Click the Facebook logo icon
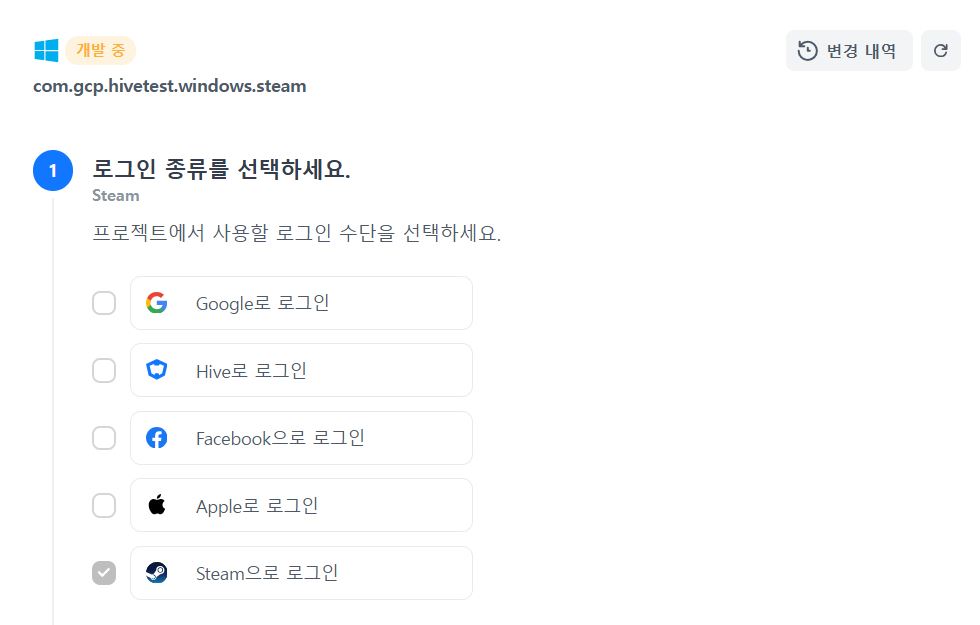The width and height of the screenshot is (980, 625). point(156,438)
